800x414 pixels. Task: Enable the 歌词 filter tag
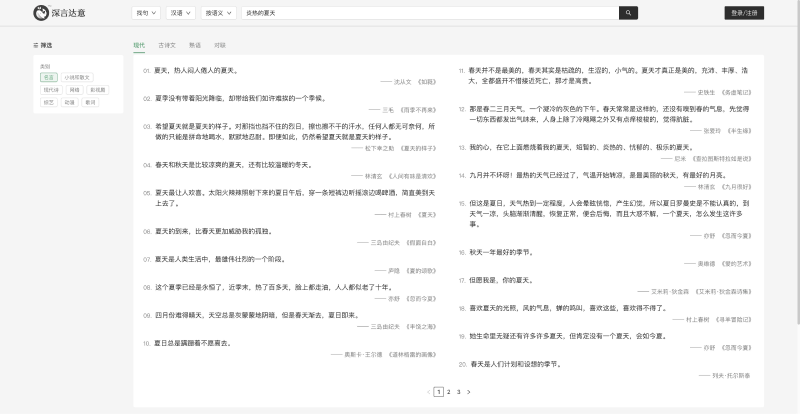click(90, 101)
